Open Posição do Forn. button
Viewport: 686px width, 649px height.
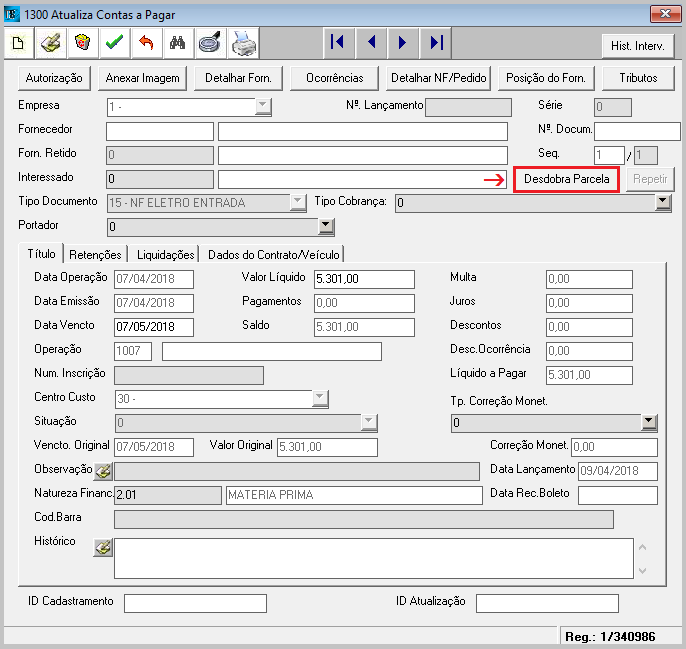click(546, 78)
